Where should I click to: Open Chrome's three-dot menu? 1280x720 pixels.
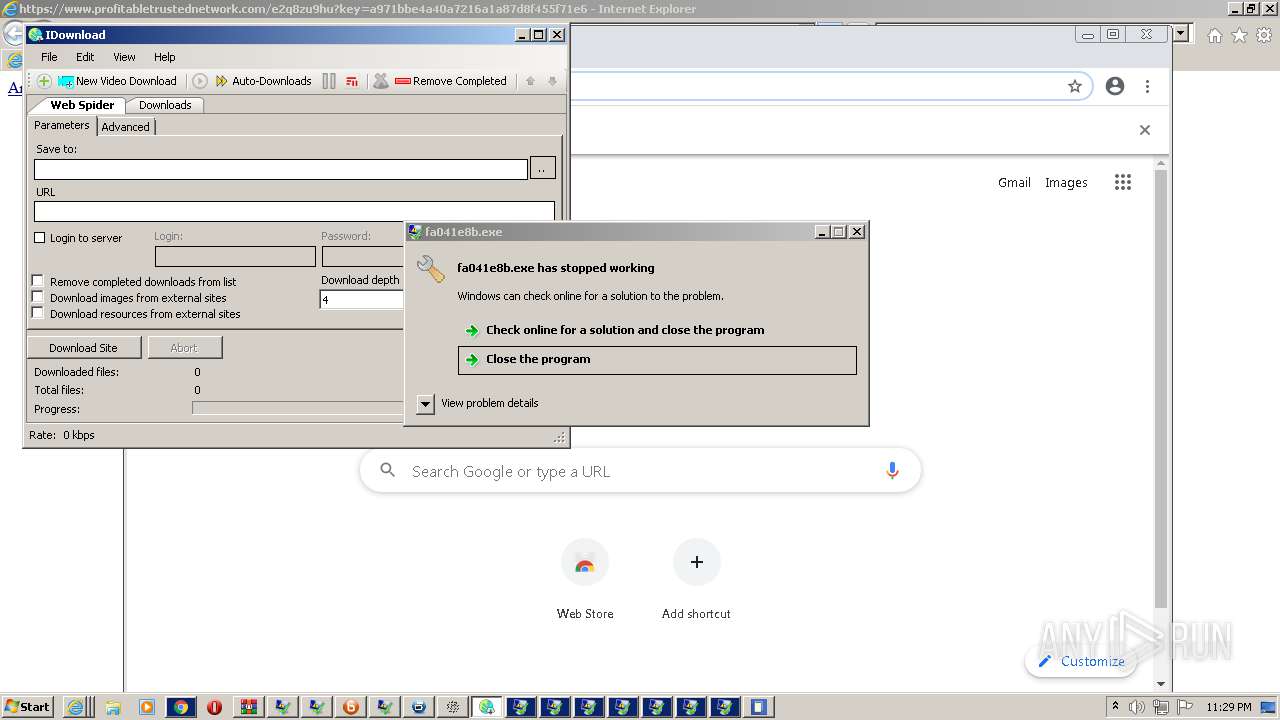(x=1148, y=87)
